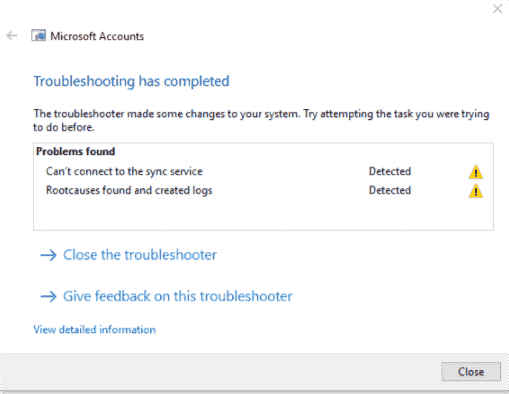Image resolution: width=509 pixels, height=394 pixels.
Task: Open 'View detailed information'
Action: click(94, 330)
